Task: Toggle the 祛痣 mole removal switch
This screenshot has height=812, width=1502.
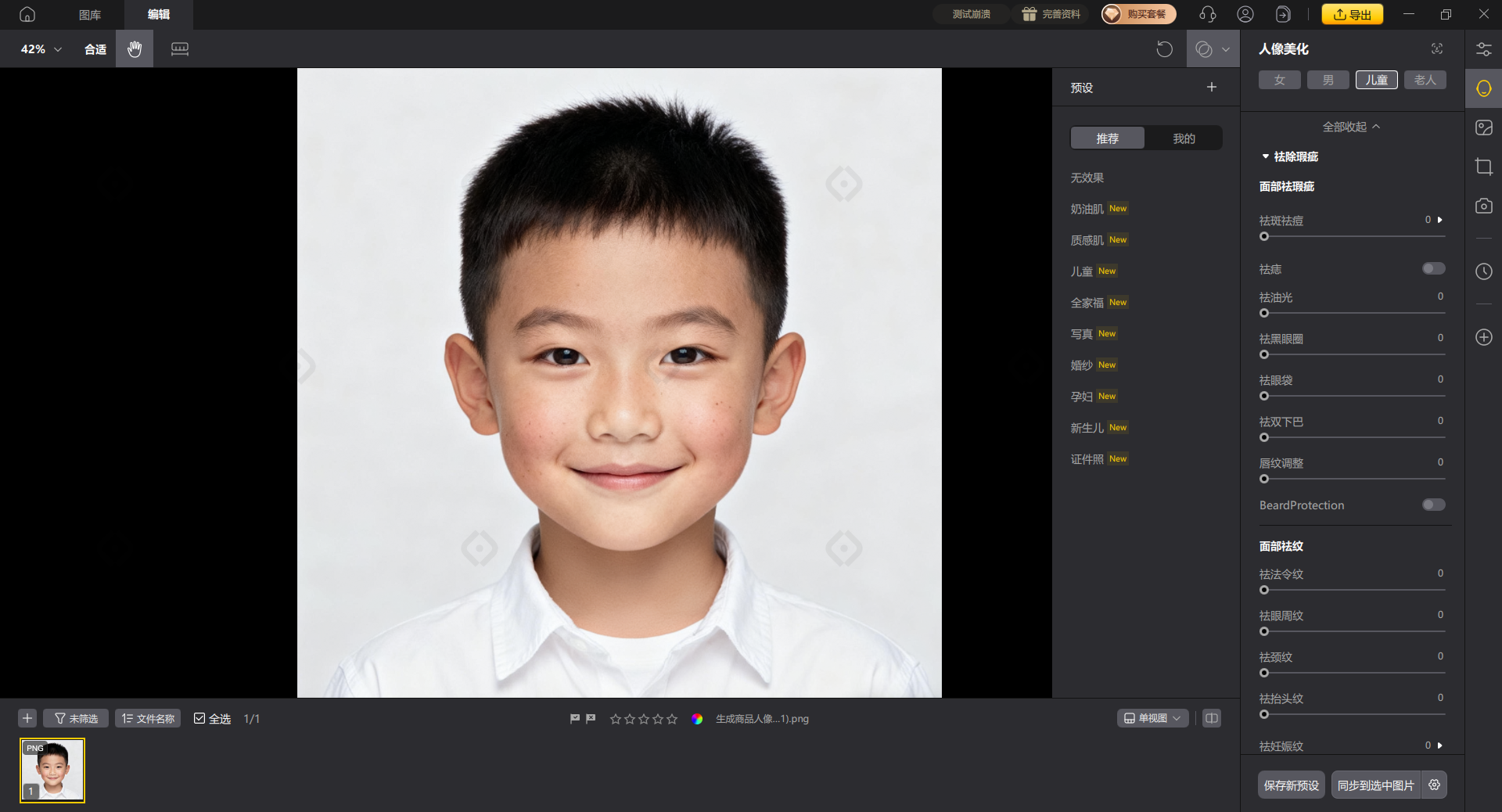Action: [x=1433, y=269]
